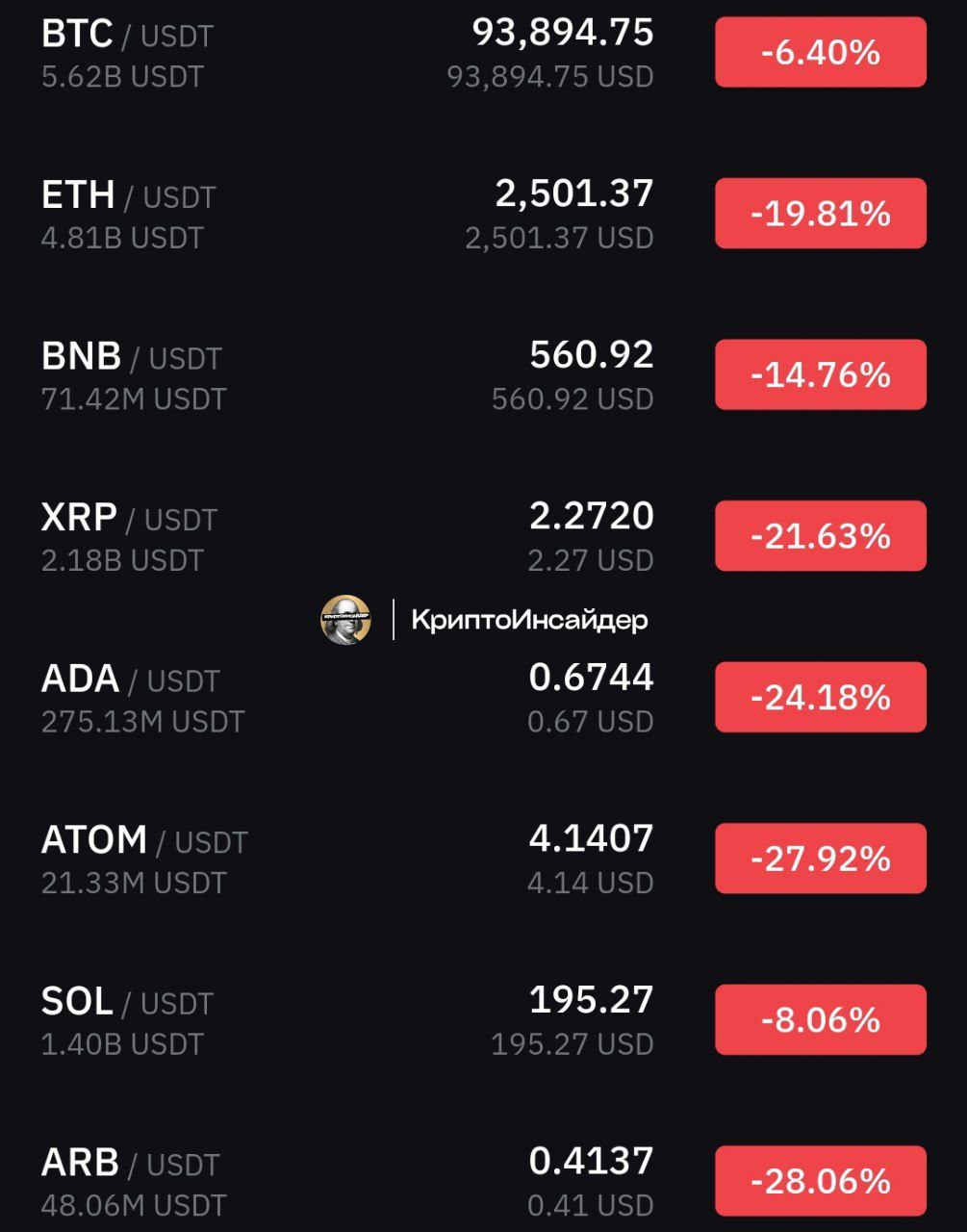Click the КриптоИнсайдер avatar logo
Image resolution: width=967 pixels, height=1232 pixels.
pos(345,619)
